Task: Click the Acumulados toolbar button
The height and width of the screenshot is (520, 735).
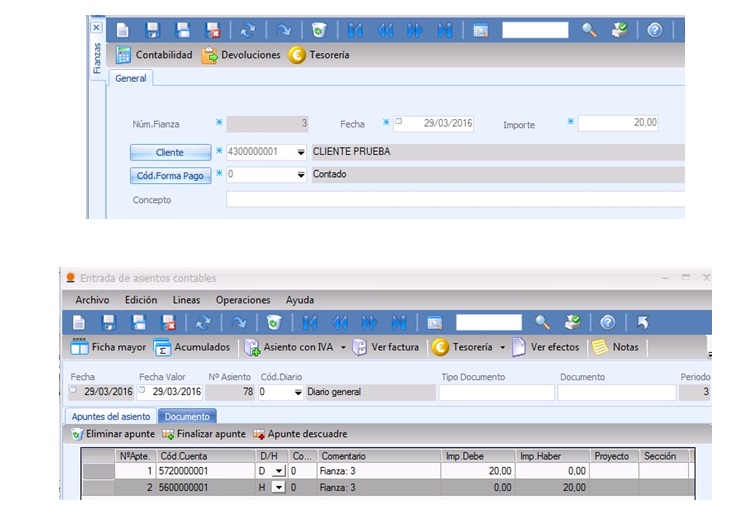Action: (193, 348)
